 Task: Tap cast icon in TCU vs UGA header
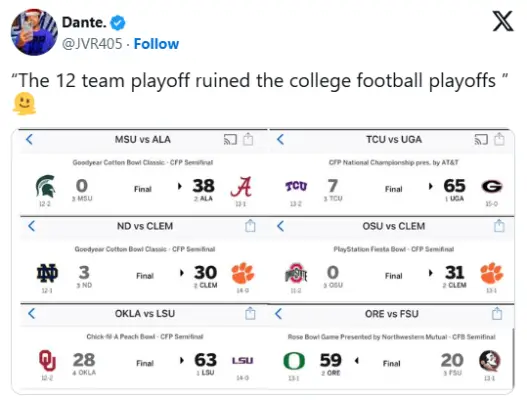(481, 139)
